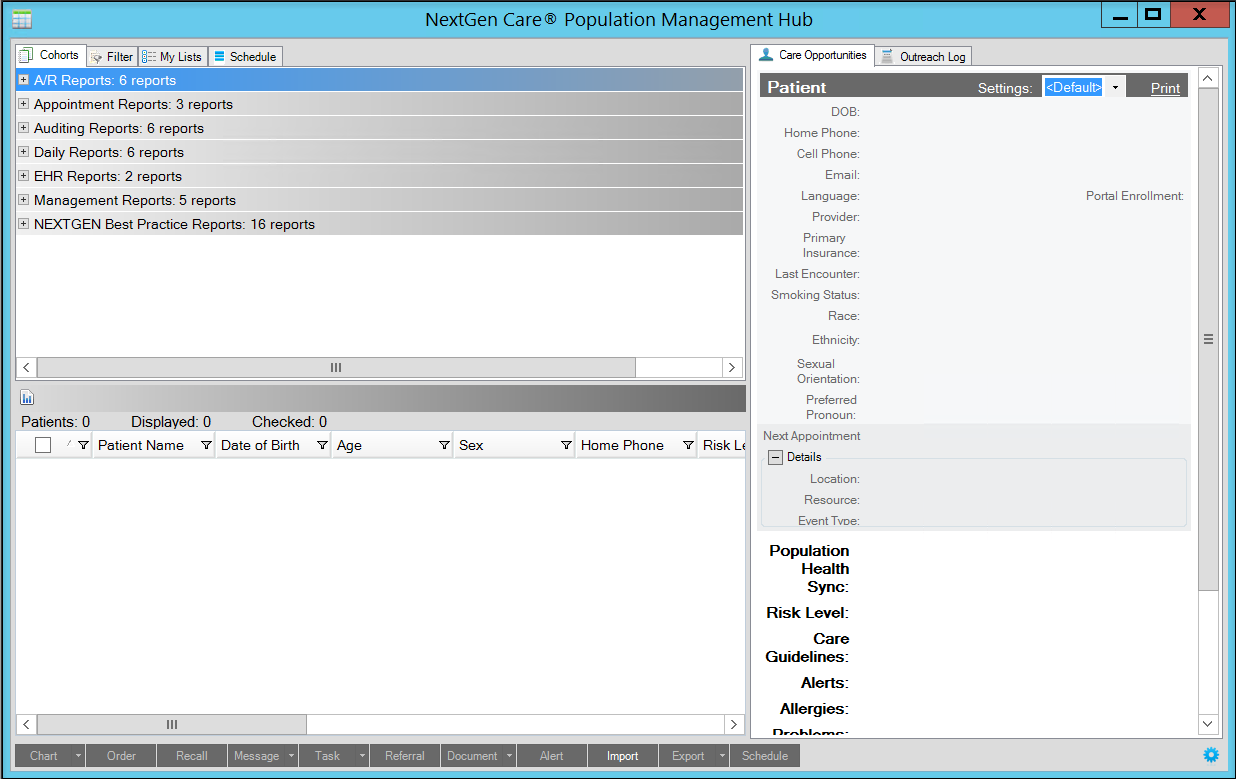Viewport: 1236px width, 779px height.
Task: Expand Auditing Reports group
Action: coord(23,128)
